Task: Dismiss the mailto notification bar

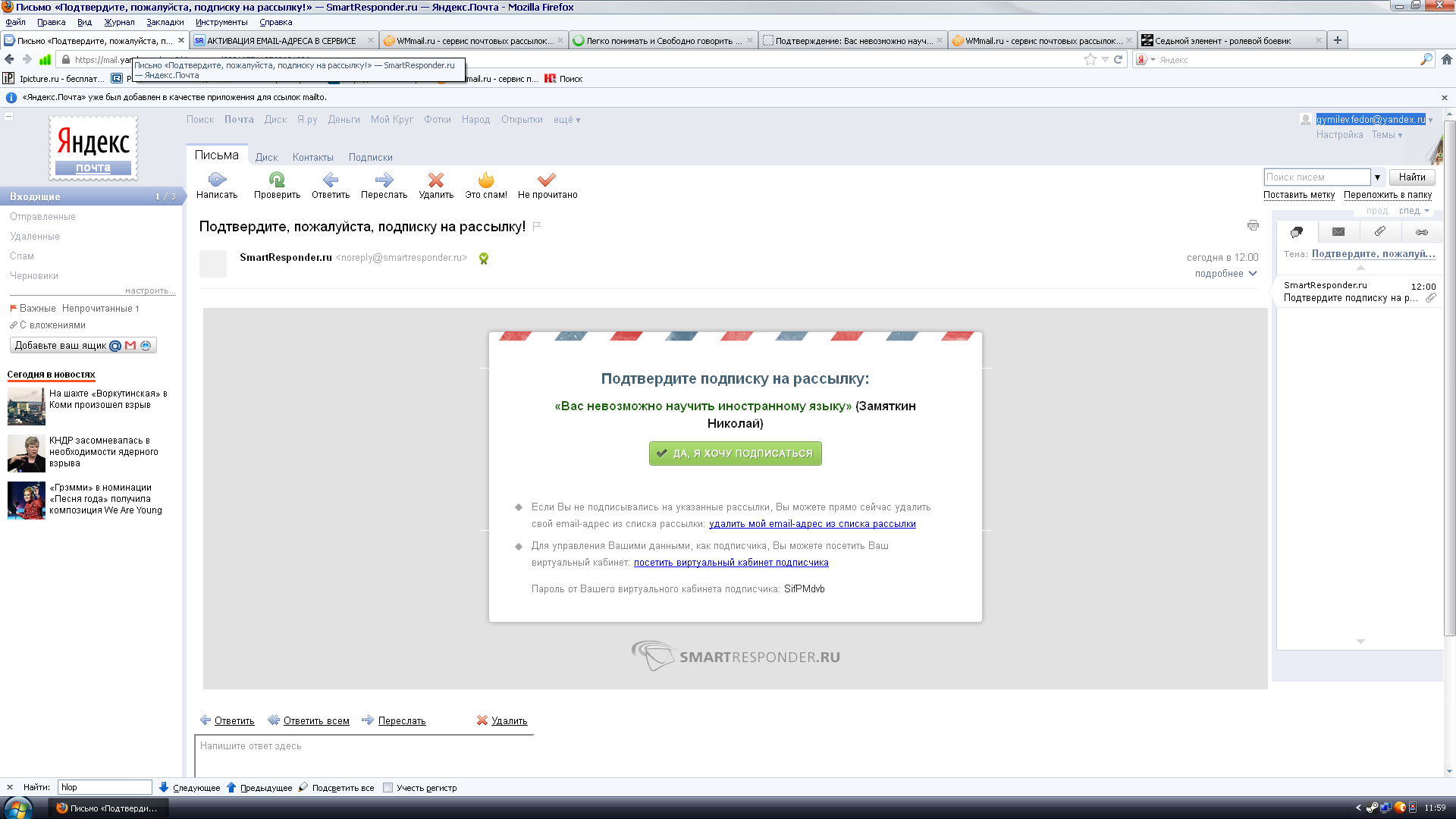Action: (1445, 98)
